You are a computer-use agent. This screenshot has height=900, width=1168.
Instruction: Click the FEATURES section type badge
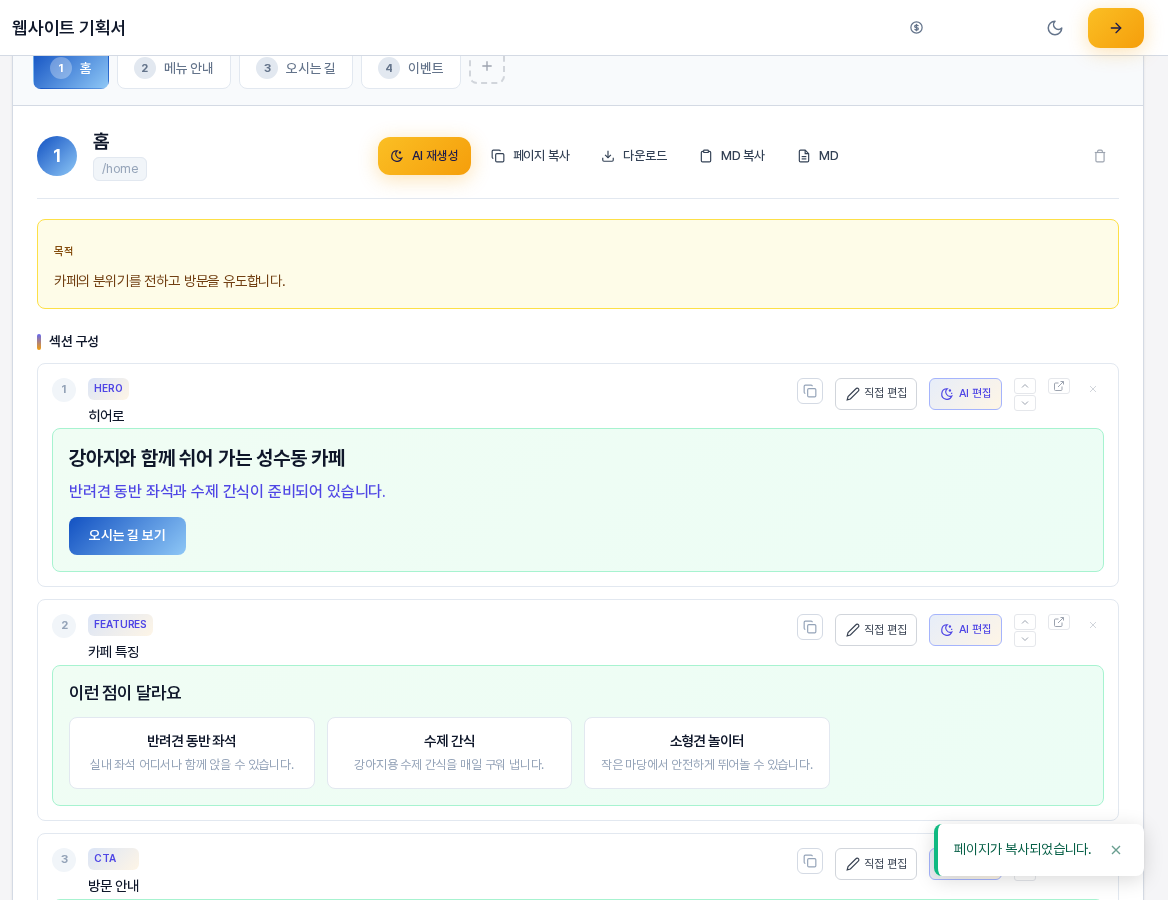pyautogui.click(x=120, y=624)
